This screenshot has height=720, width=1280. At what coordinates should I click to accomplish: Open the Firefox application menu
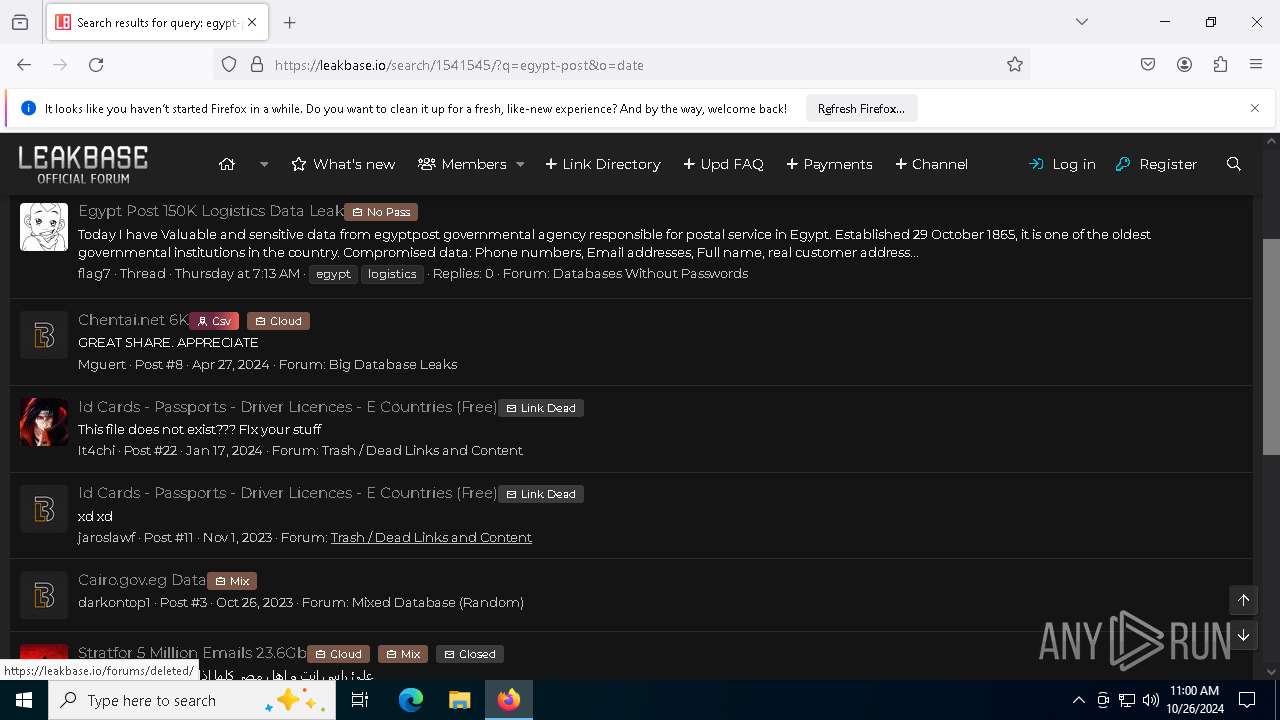click(x=1256, y=65)
